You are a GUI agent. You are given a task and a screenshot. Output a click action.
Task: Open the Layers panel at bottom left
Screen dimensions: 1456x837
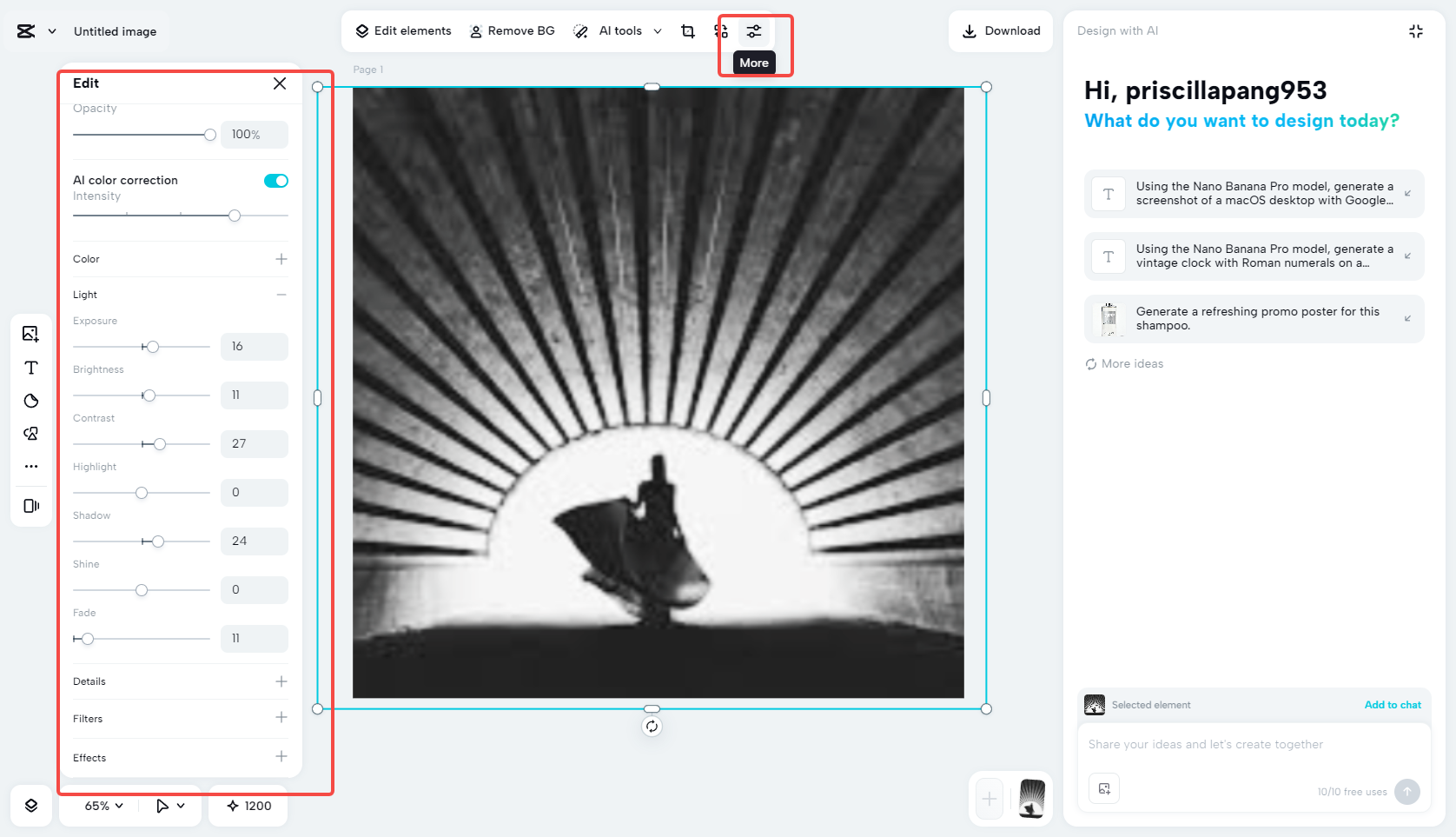(x=30, y=806)
